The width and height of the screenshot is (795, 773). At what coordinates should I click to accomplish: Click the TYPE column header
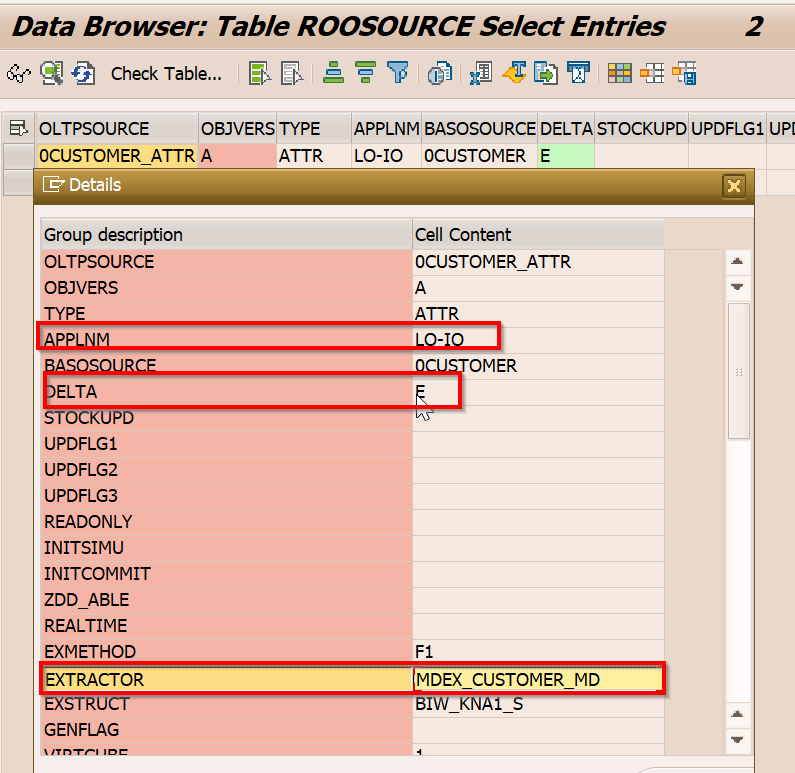[314, 129]
